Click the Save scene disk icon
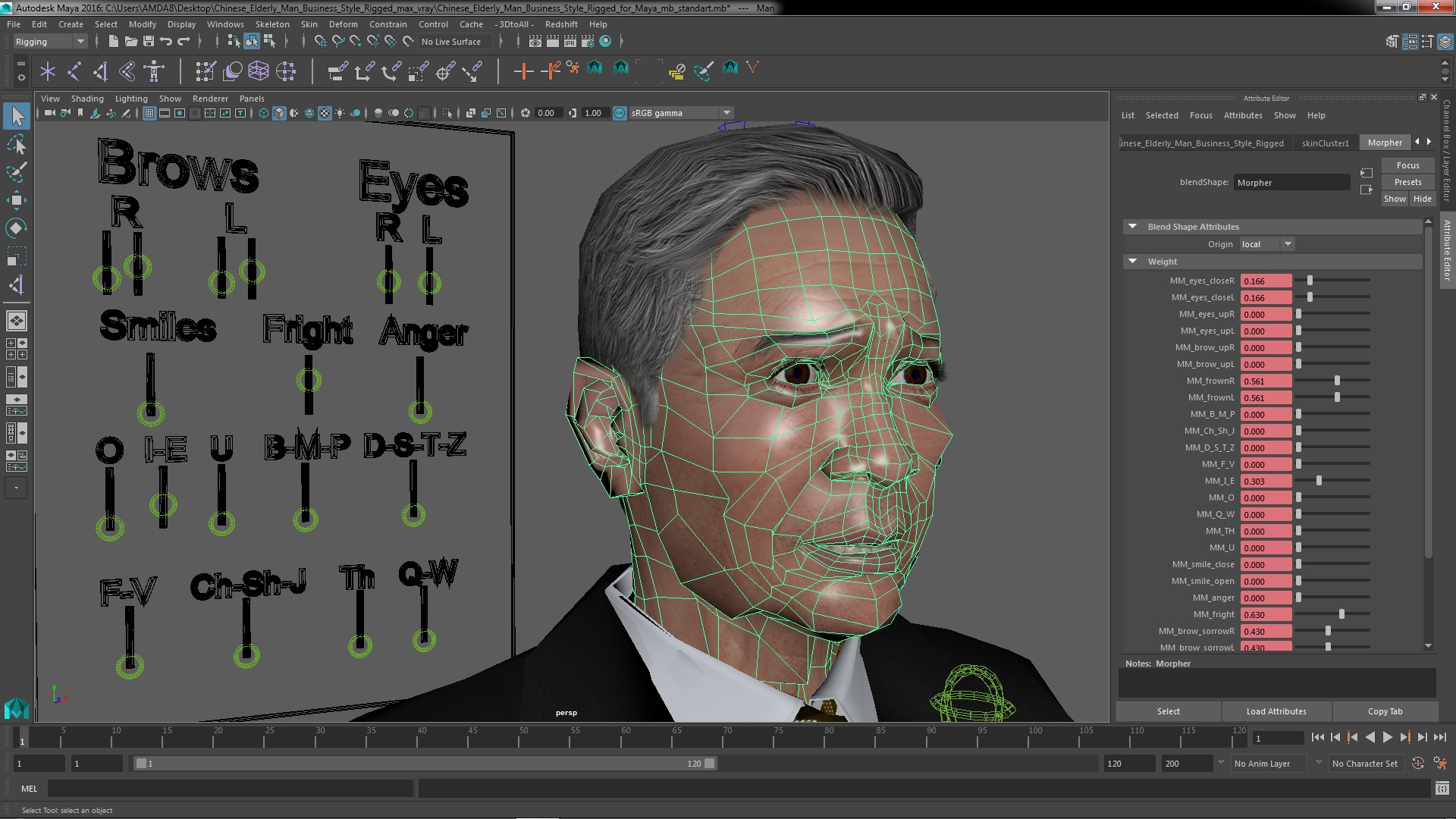 (x=148, y=42)
